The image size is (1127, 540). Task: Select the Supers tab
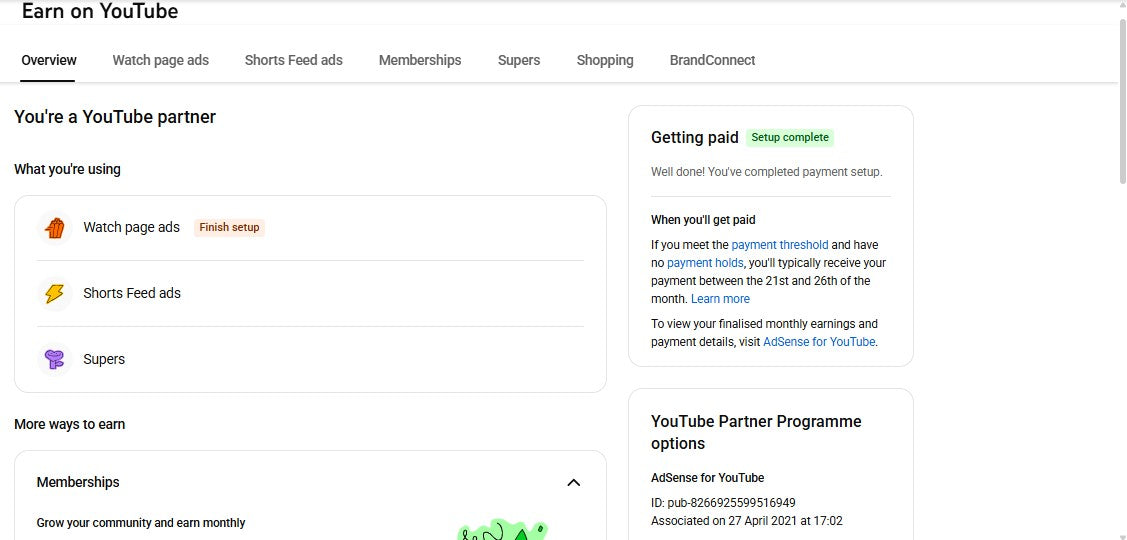519,60
